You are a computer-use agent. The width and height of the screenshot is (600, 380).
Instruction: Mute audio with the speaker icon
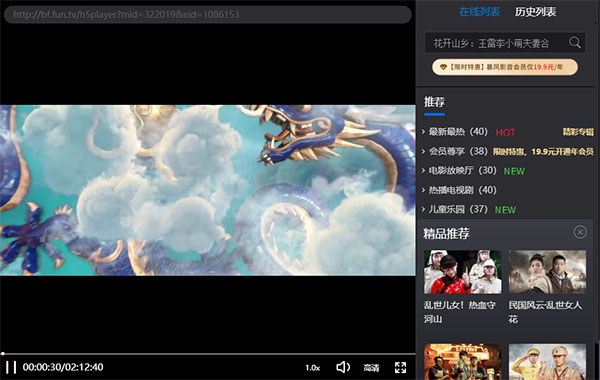(x=343, y=367)
